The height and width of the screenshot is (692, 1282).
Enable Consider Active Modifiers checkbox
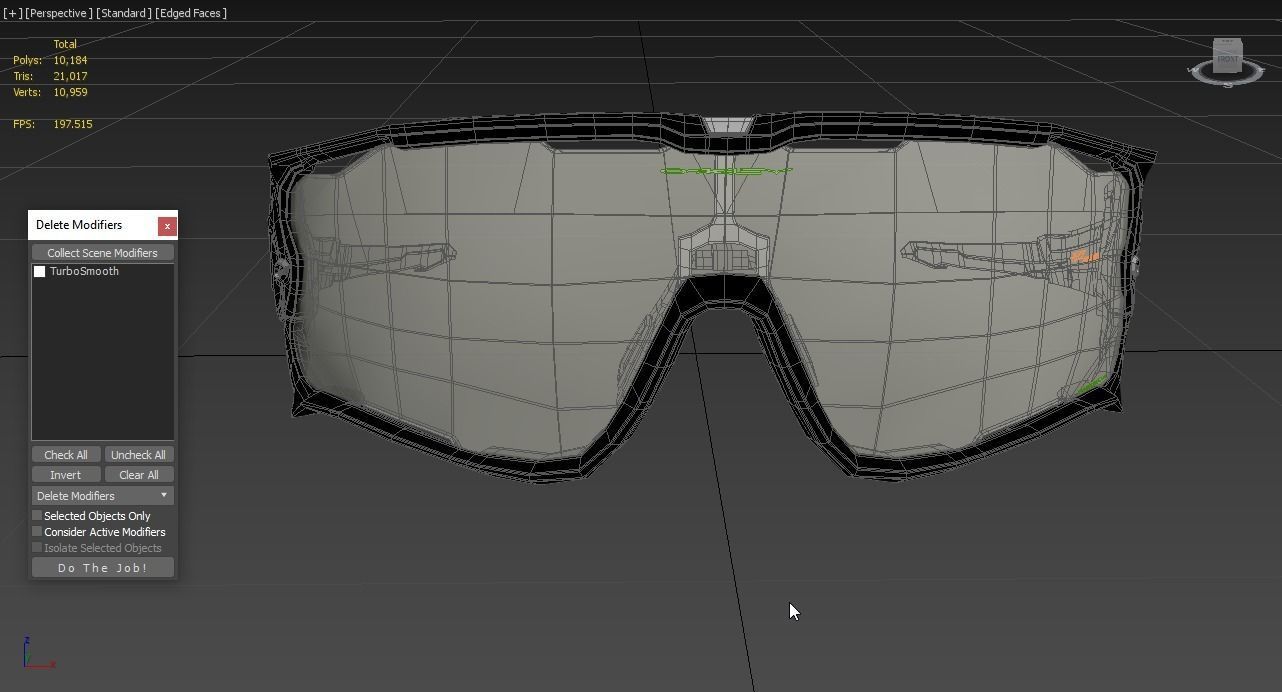click(x=37, y=532)
